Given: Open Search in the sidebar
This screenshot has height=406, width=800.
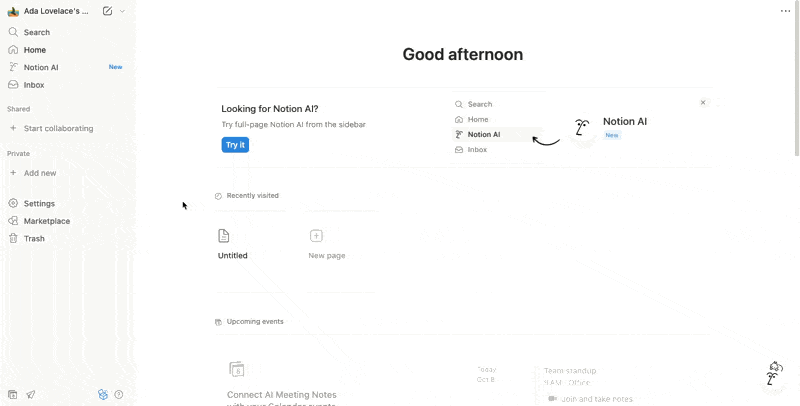Looking at the screenshot, I should click(x=37, y=32).
